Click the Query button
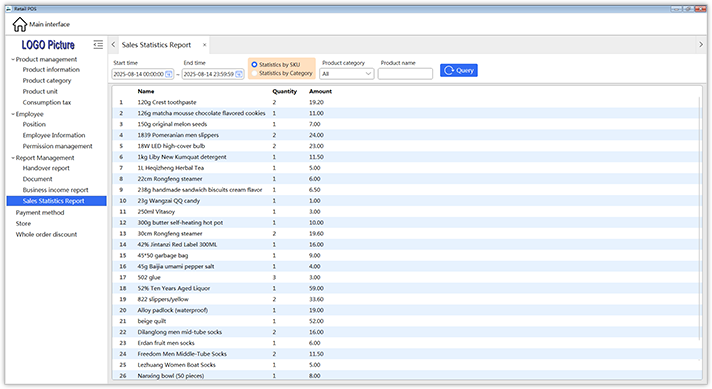This screenshot has height=389, width=712. pyautogui.click(x=459, y=70)
